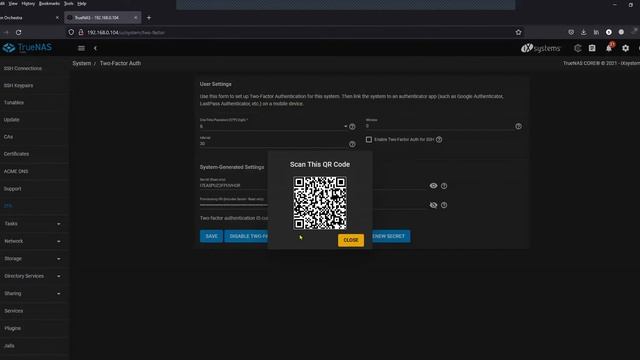The width and height of the screenshot is (640, 360).
Task: Show help for Two-Factor Auth for SSH
Action: (439, 140)
